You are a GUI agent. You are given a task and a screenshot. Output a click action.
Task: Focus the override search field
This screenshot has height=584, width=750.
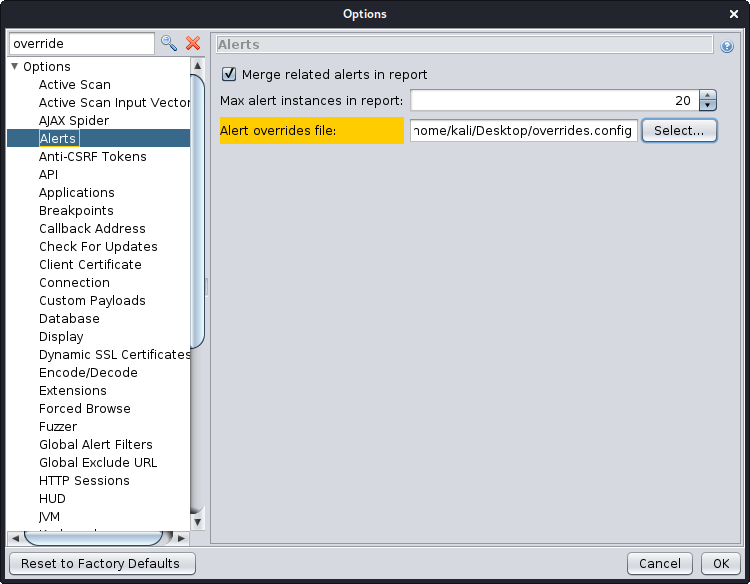(x=82, y=44)
